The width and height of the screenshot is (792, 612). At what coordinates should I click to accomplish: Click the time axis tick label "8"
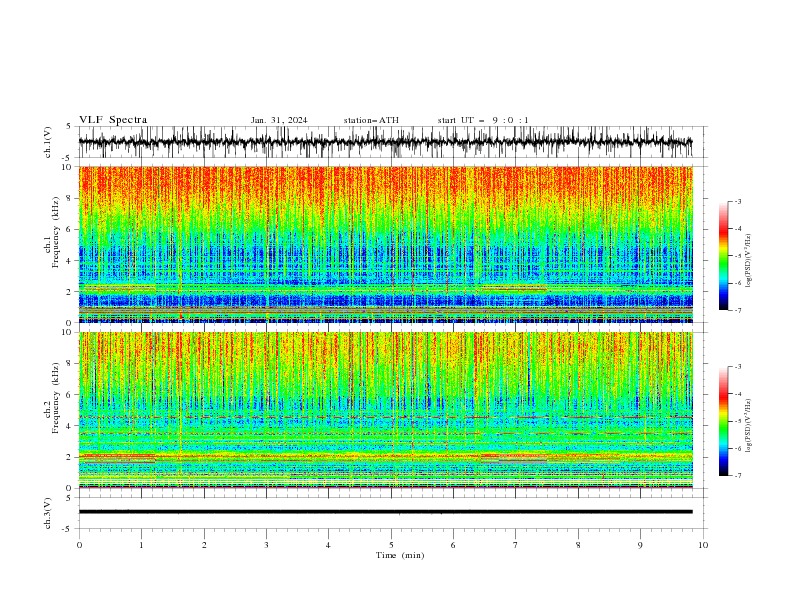[x=578, y=545]
